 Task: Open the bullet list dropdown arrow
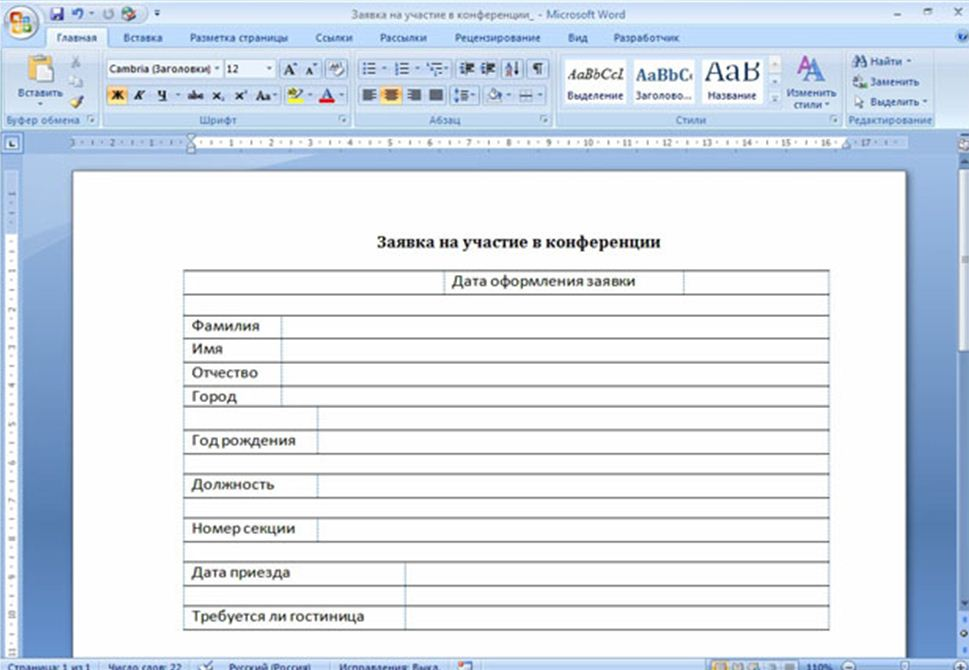point(383,69)
